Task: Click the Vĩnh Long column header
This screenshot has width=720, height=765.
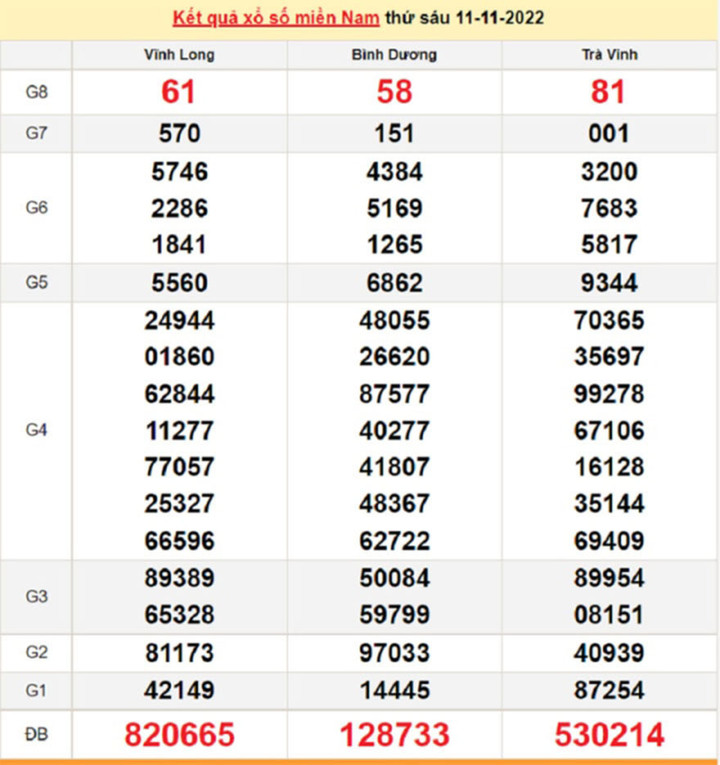Action: 180,55
